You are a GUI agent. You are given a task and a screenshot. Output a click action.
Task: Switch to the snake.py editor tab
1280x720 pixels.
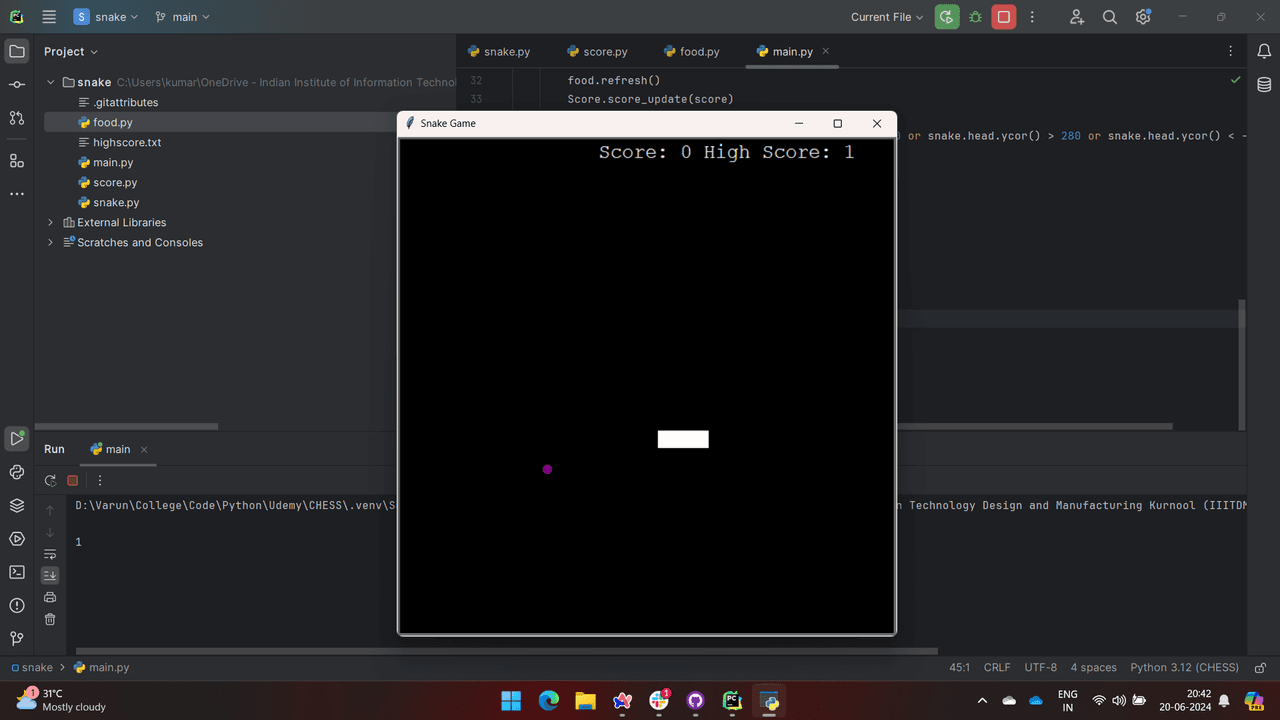pyautogui.click(x=499, y=51)
